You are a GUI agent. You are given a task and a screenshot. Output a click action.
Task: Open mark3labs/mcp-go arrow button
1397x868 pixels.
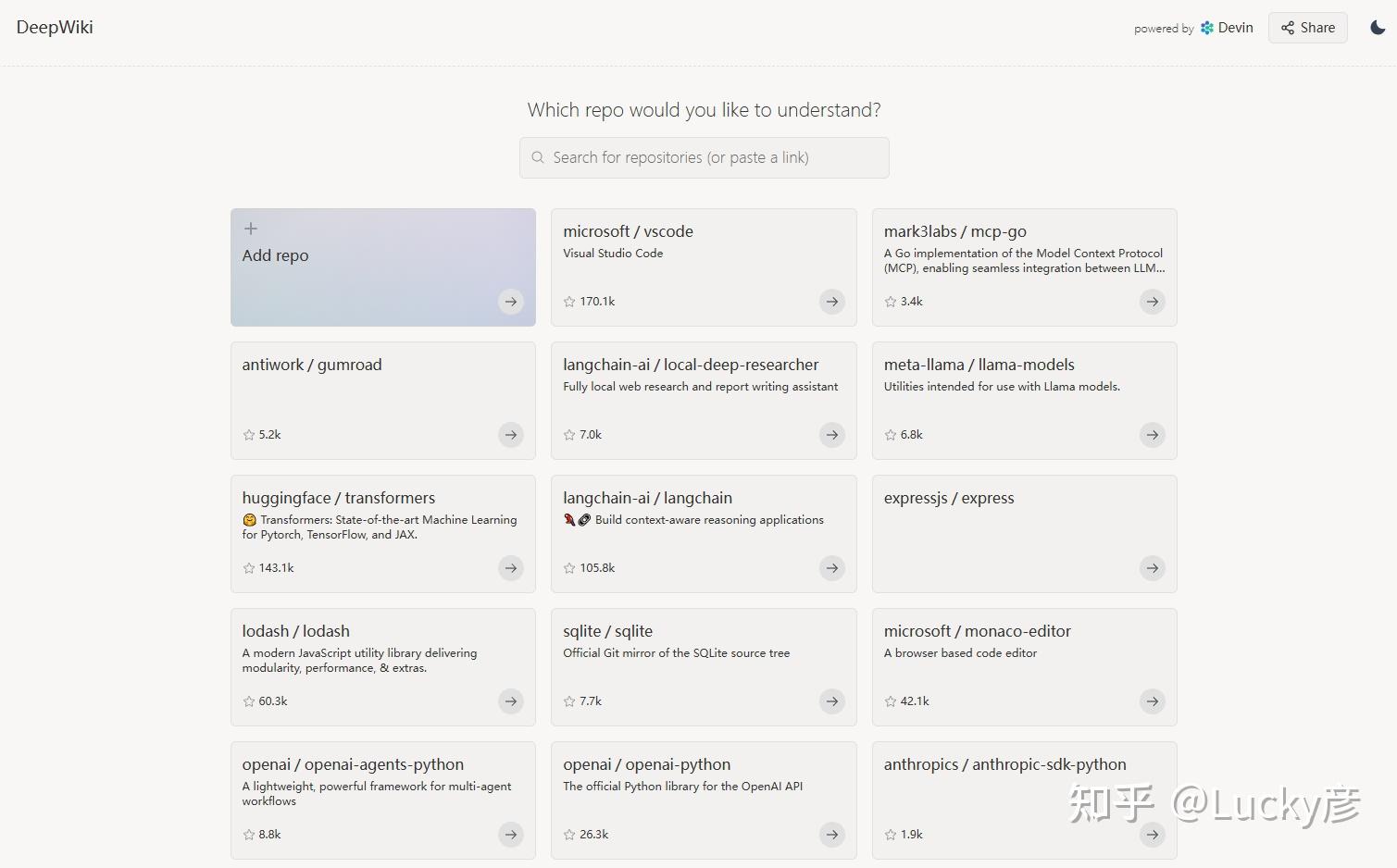pos(1152,302)
